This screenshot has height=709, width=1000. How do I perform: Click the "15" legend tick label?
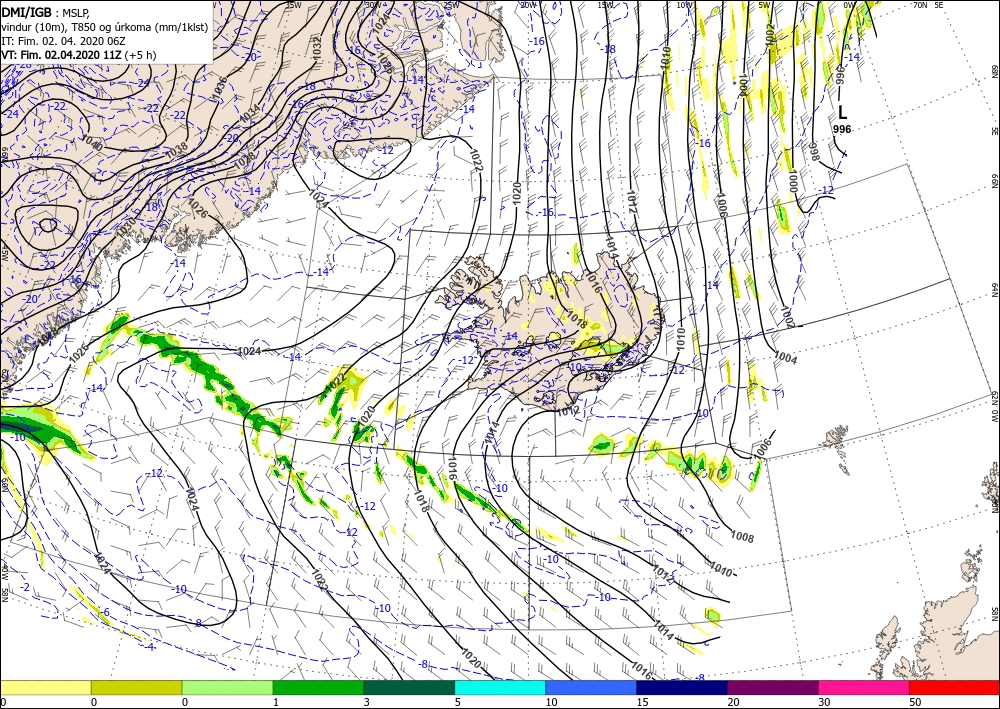point(642,702)
